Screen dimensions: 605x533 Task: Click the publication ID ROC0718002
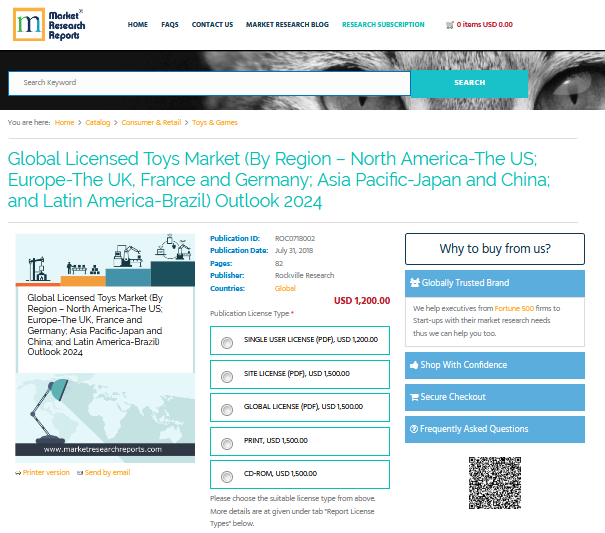295,239
